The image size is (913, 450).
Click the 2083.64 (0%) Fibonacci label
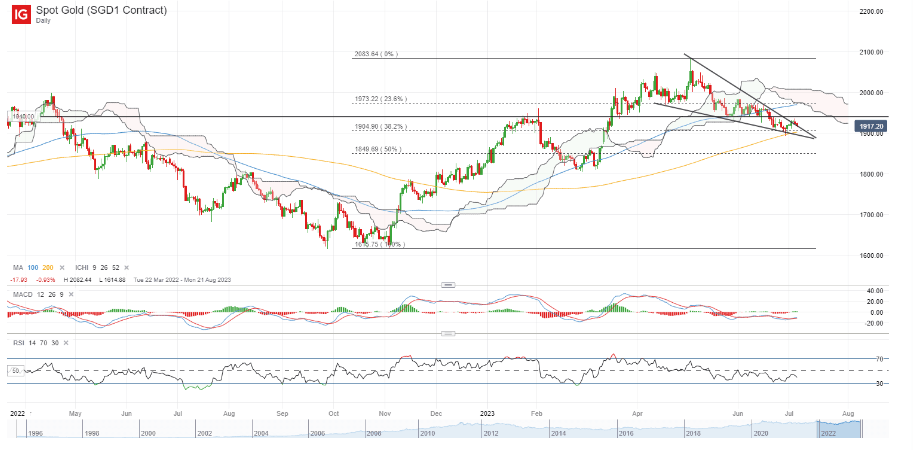coord(376,54)
